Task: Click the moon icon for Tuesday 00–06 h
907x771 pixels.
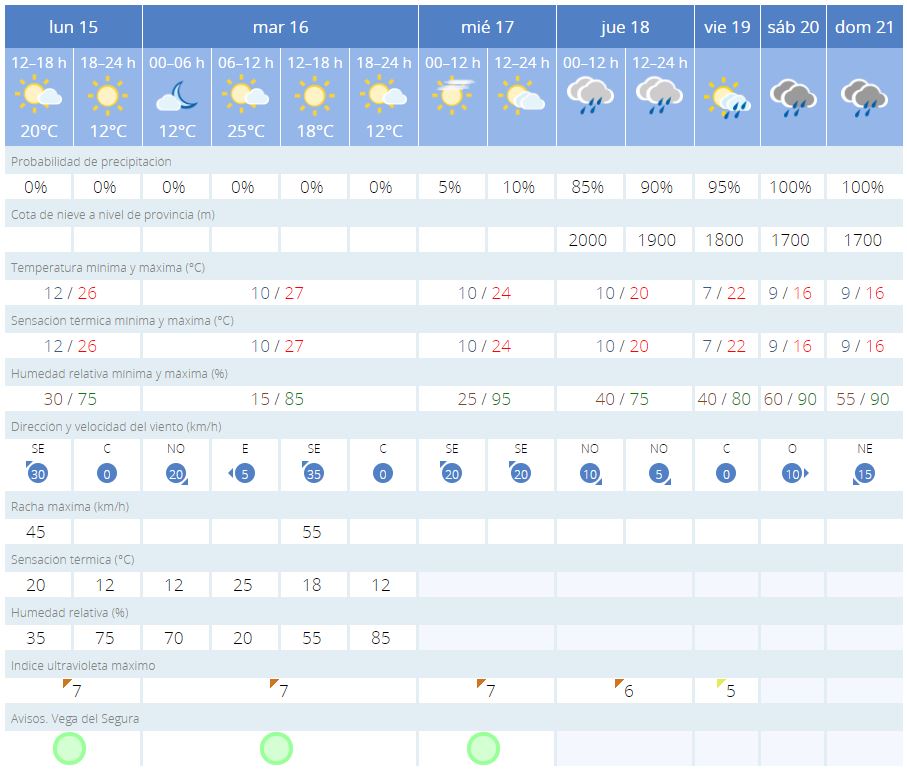Action: [176, 97]
